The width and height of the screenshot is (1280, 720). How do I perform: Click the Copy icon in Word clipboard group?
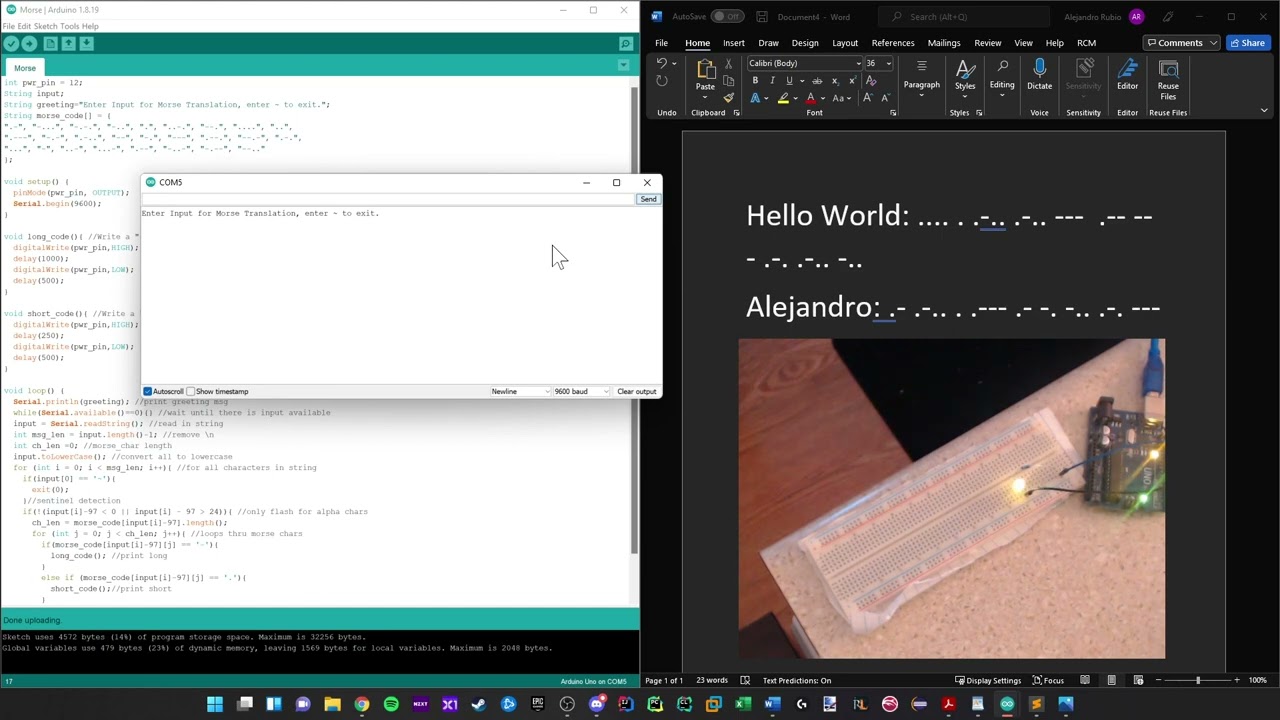tap(728, 81)
